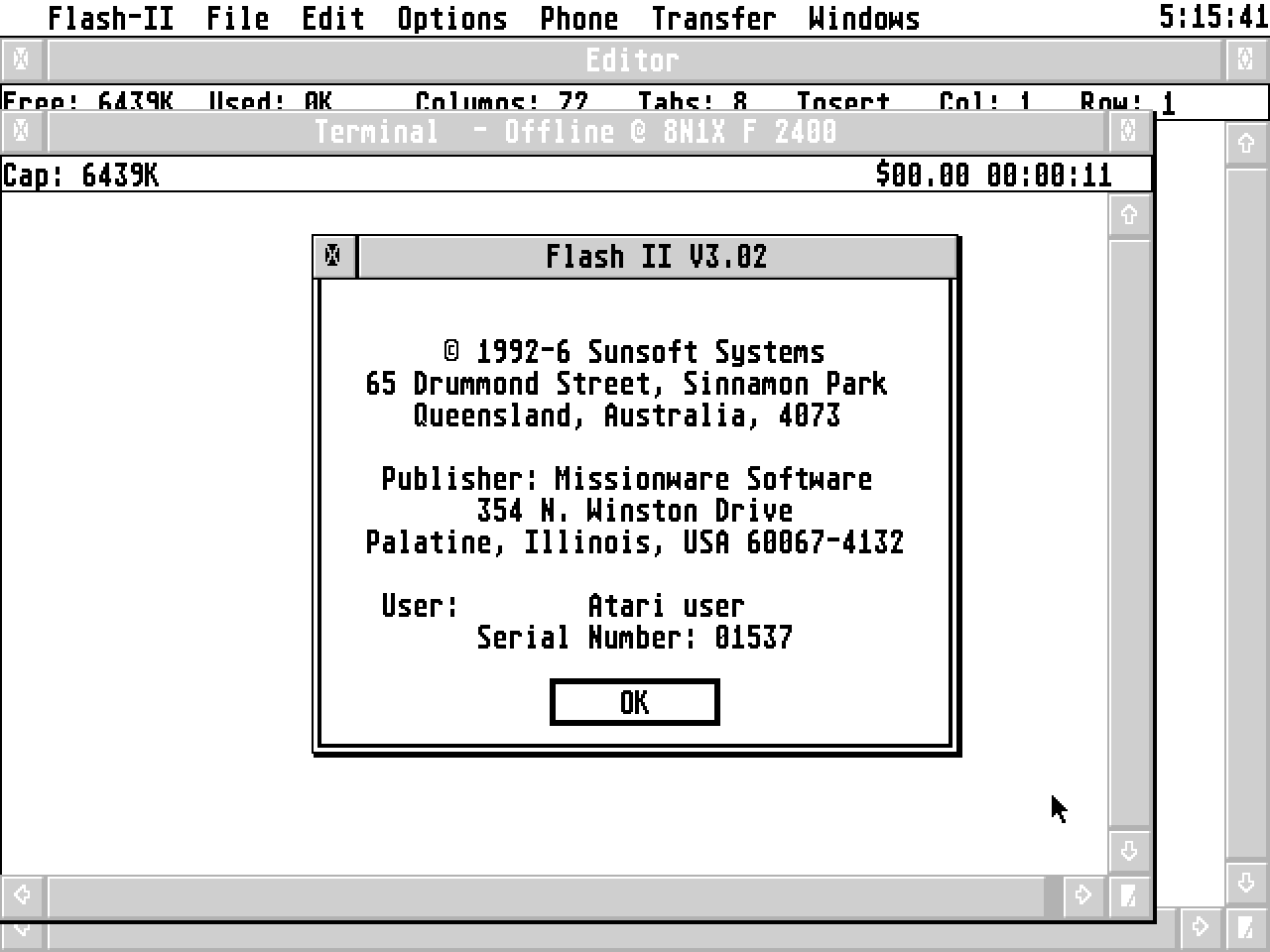Click the Publisher: Missionware Software line
Image resolution: width=1270 pixels, height=952 pixels.
[627, 478]
